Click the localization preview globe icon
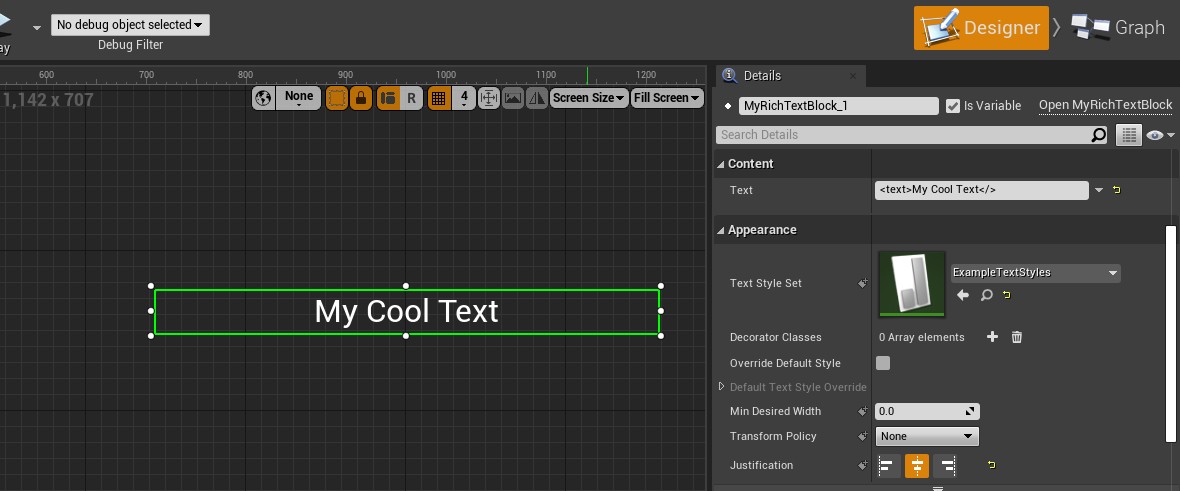The width and height of the screenshot is (1180, 491). 264,98
